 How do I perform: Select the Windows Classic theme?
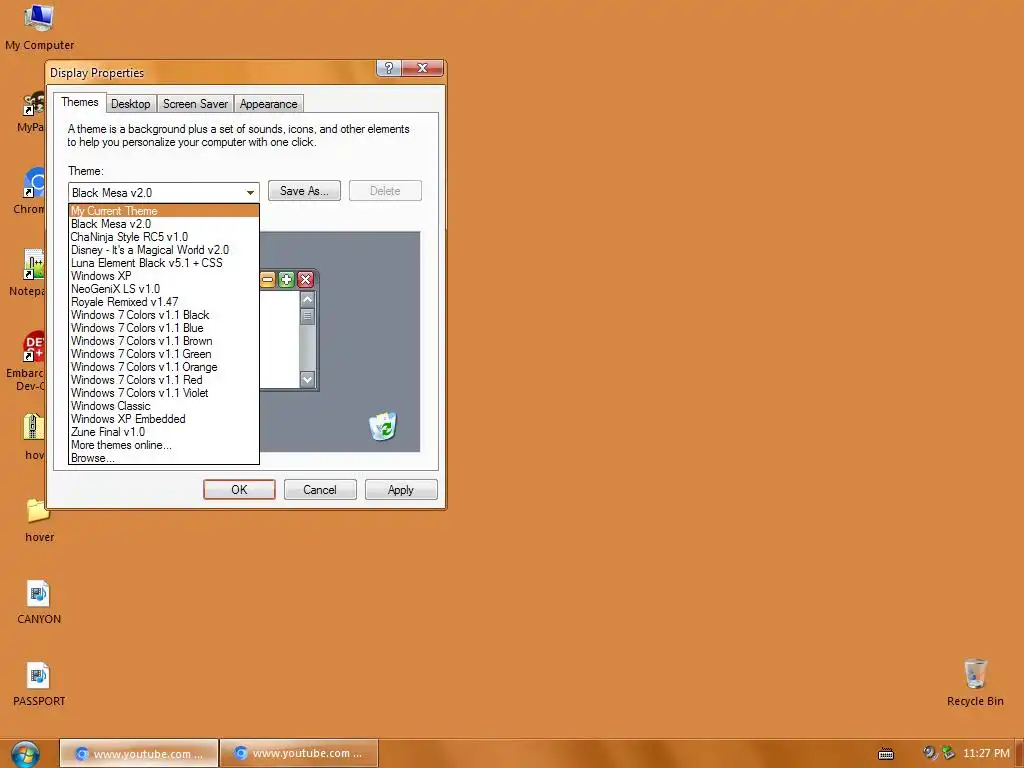click(x=164, y=406)
